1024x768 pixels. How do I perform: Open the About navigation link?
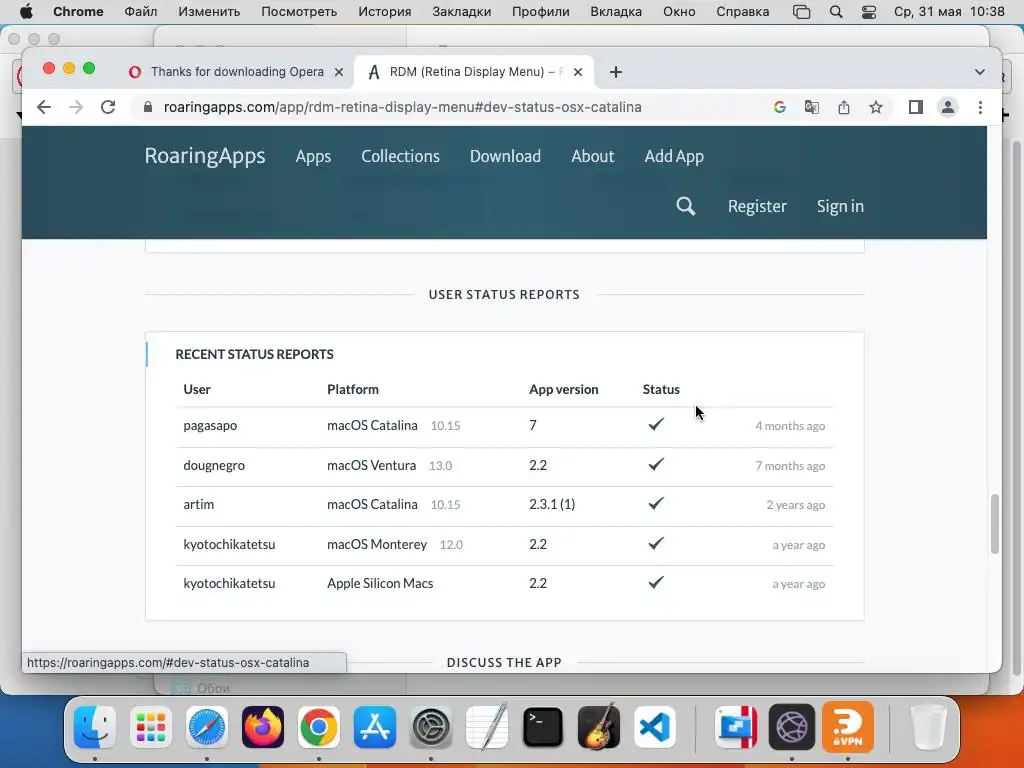click(593, 157)
